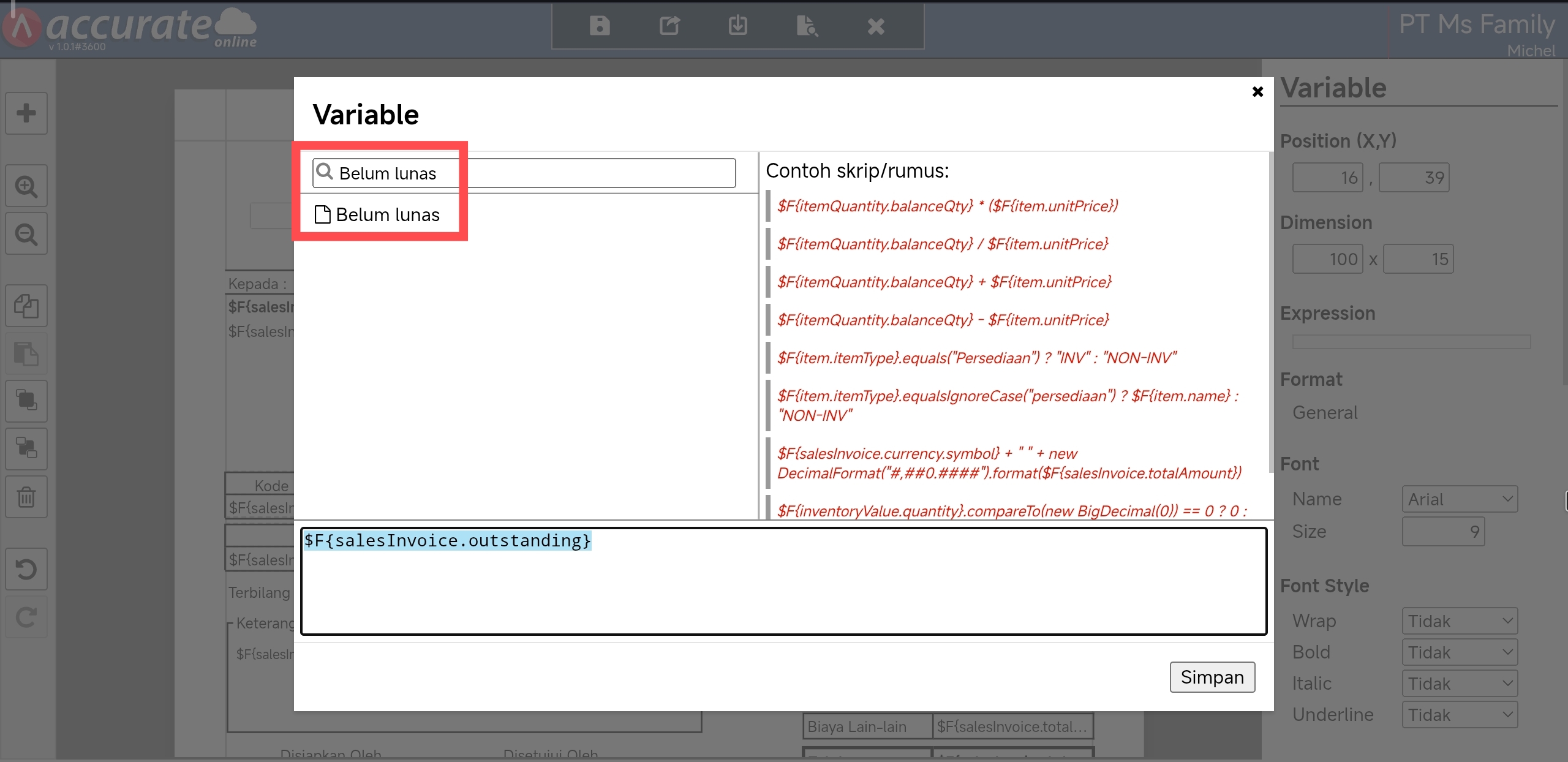Click the document preview icon in toolbar
Viewport: 1568px width, 762px height.
tap(807, 26)
